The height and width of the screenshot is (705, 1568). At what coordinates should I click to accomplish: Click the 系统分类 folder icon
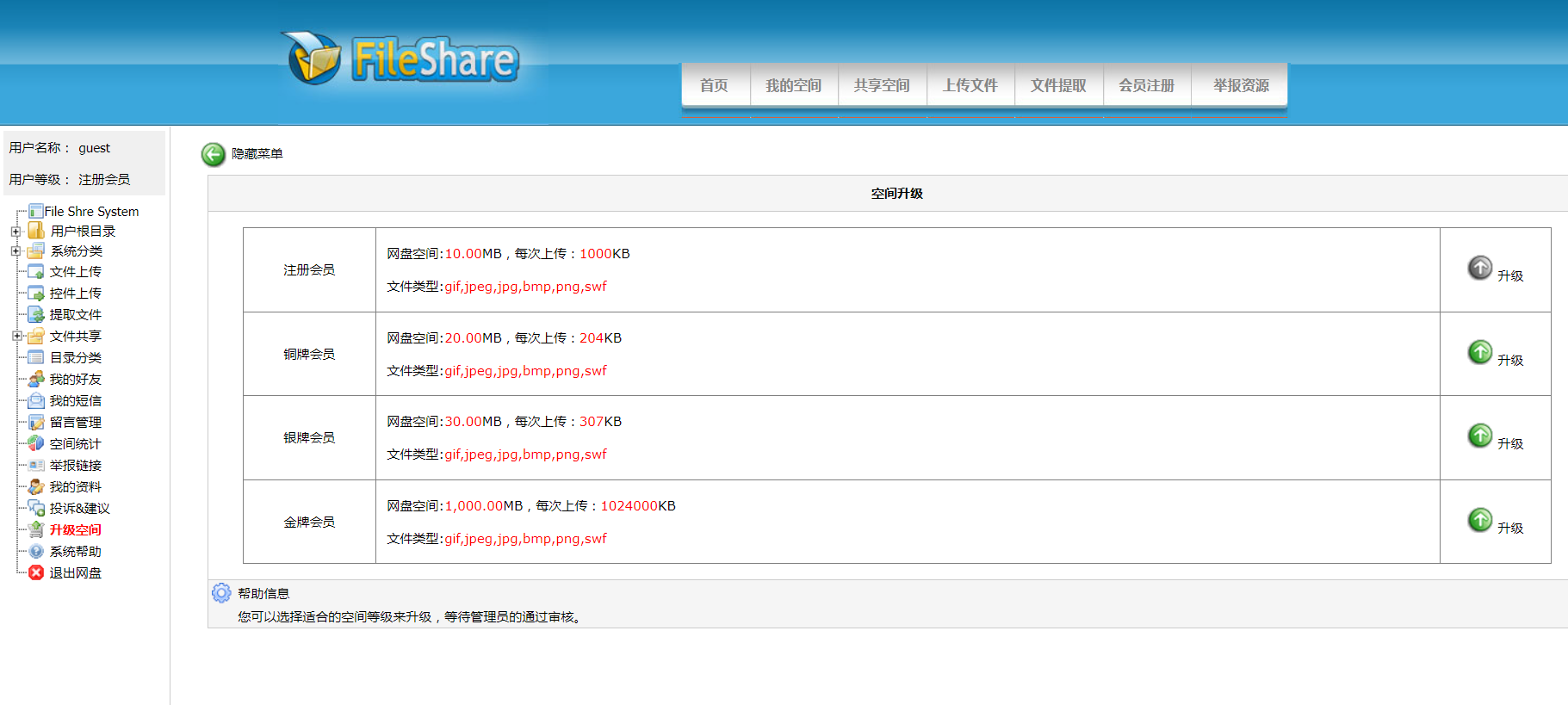pos(35,250)
